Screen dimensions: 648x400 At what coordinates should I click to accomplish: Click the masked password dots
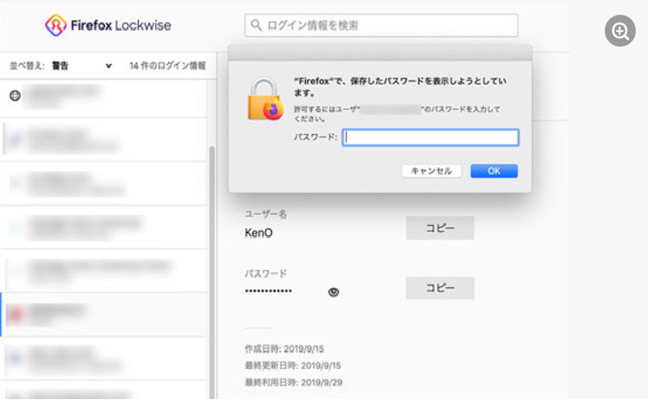268,291
